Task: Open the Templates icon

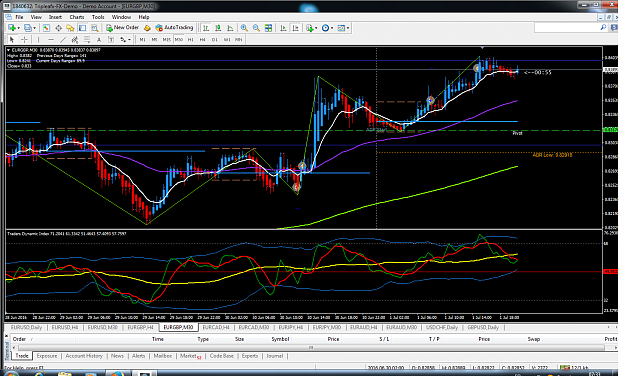Action: pos(341,28)
